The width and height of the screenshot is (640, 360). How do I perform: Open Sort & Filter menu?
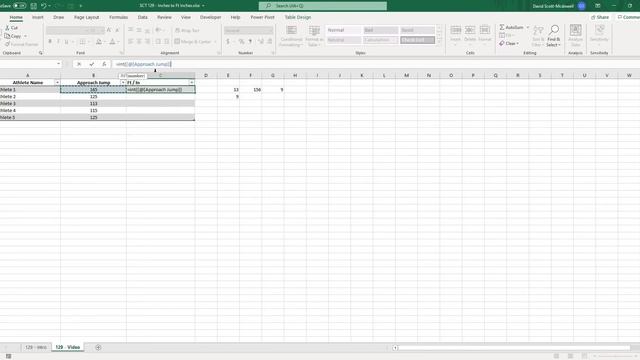(x=538, y=36)
